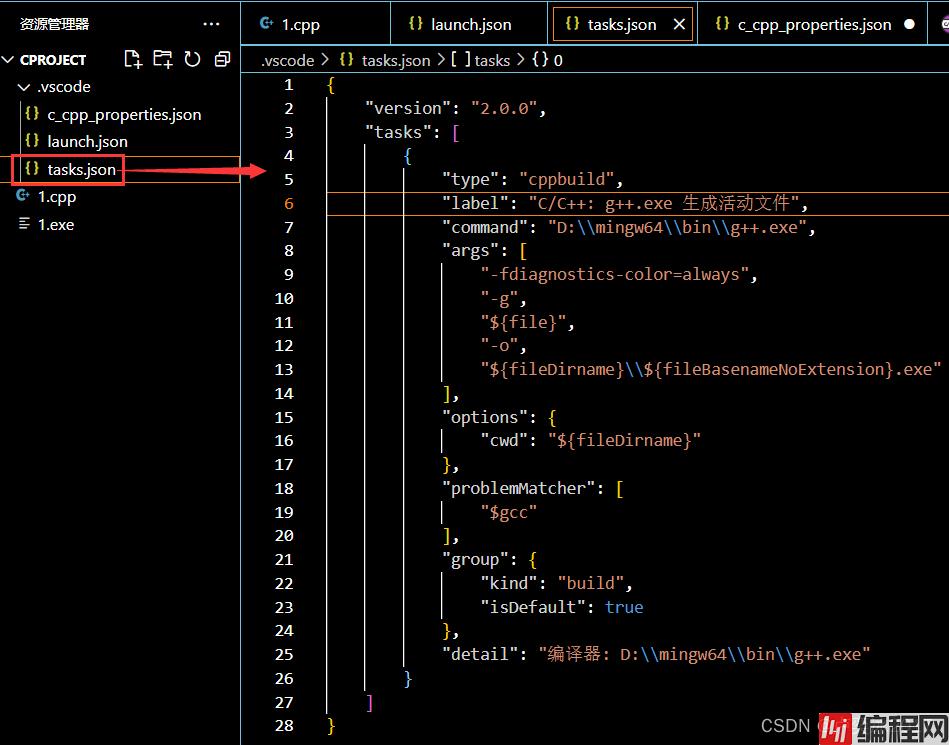Close the tasks.json editor tab
The height and width of the screenshot is (745, 949).
[680, 24]
